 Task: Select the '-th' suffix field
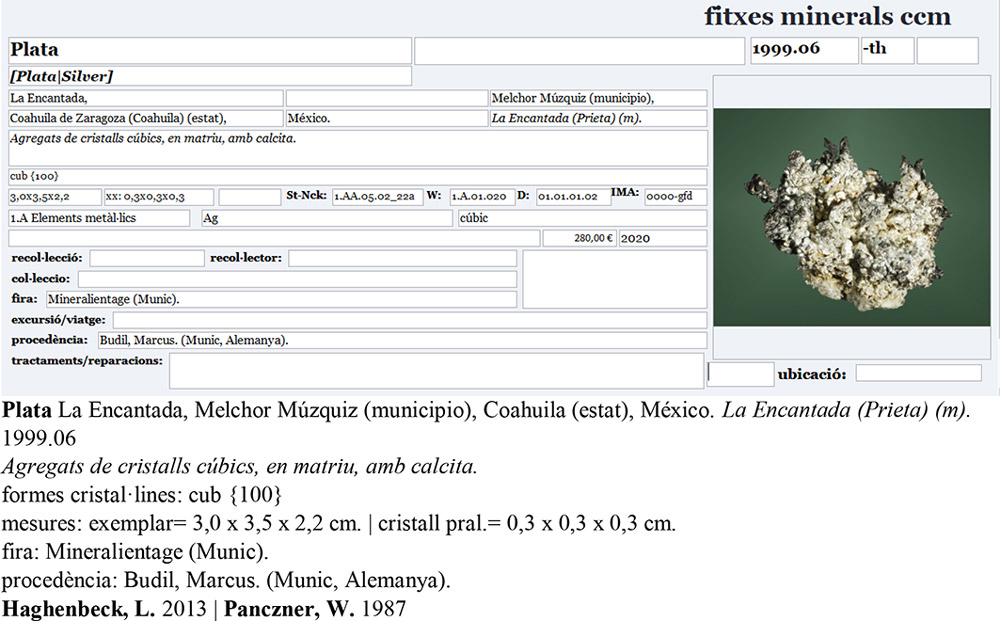point(887,50)
